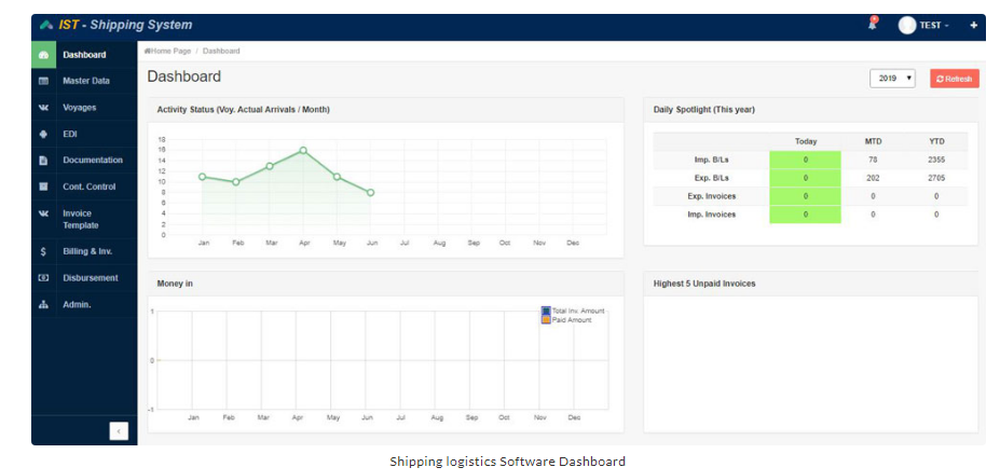Viewport: 1000px width, 469px height.
Task: Click the Feb data point on chart
Action: (236, 182)
